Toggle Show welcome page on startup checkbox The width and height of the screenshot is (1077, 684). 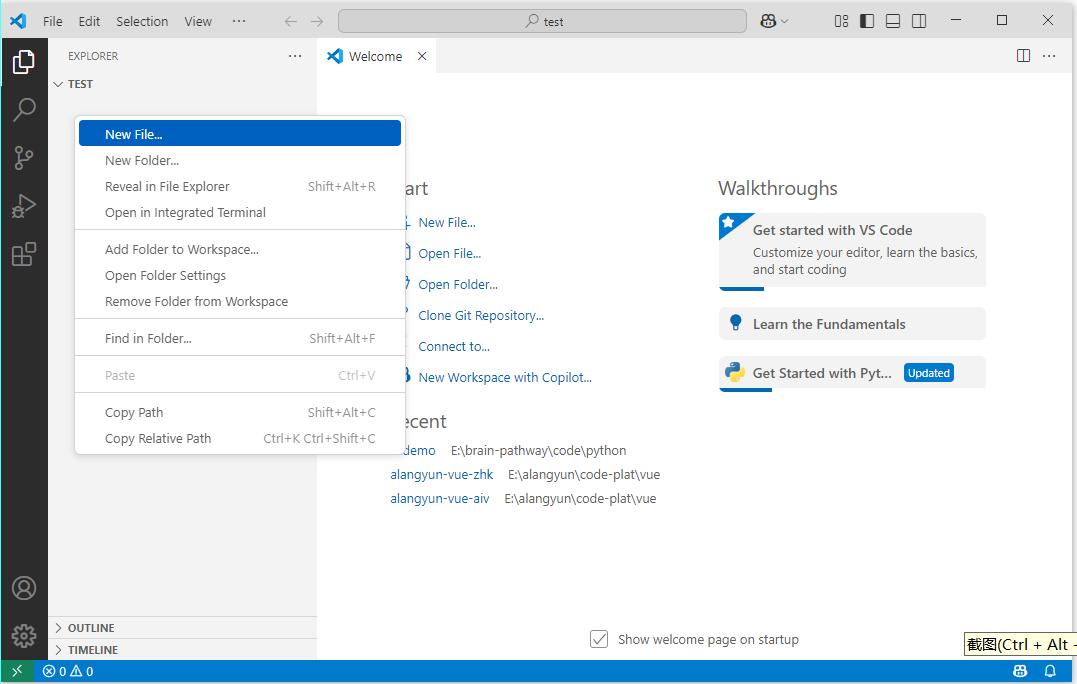pos(599,639)
